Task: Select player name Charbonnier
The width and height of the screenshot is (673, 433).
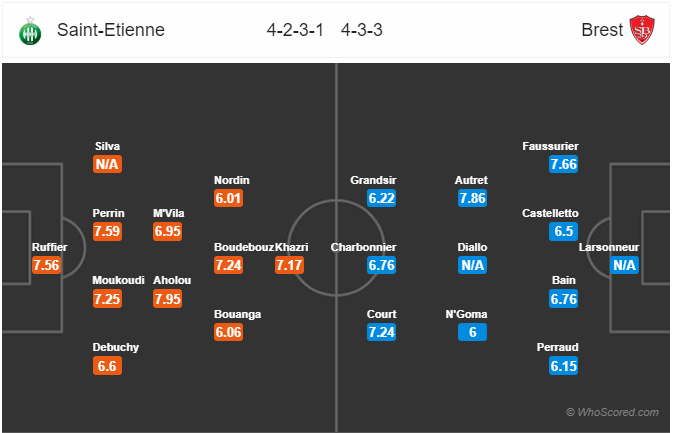Action: pos(364,247)
